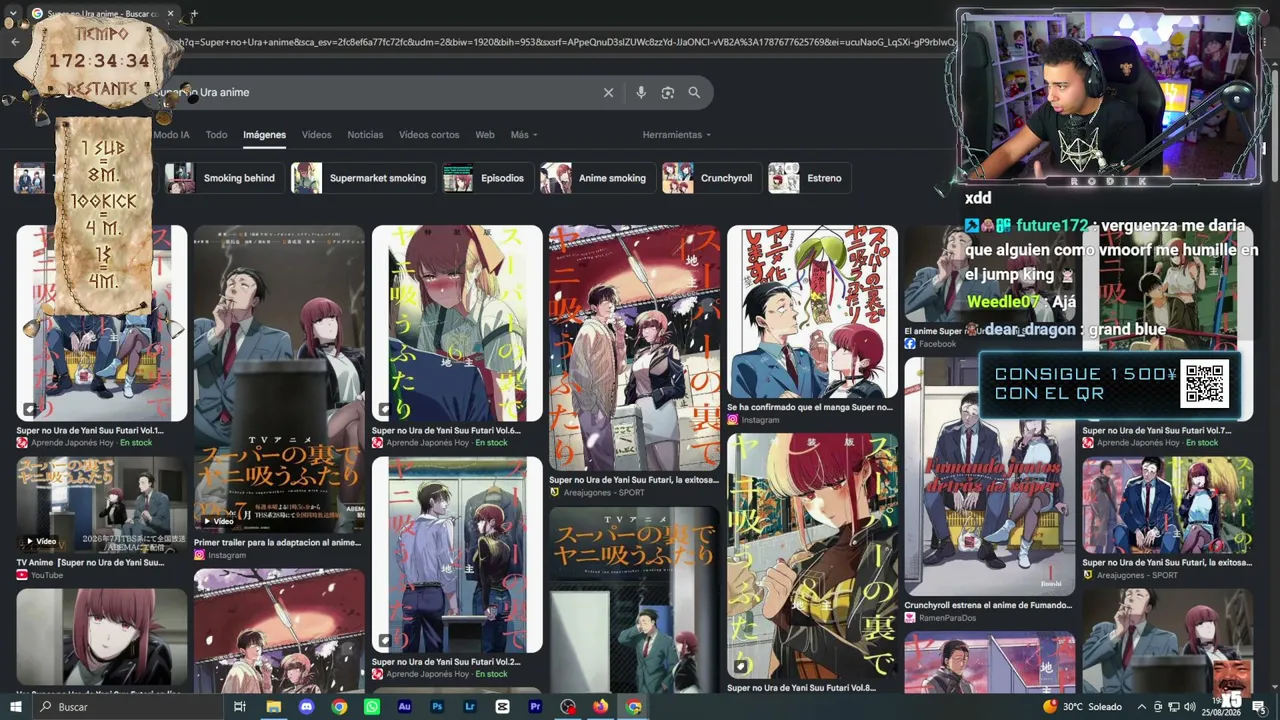Open Firefox from the taskbar
Screen dimensions: 1280x720
tap(600, 707)
